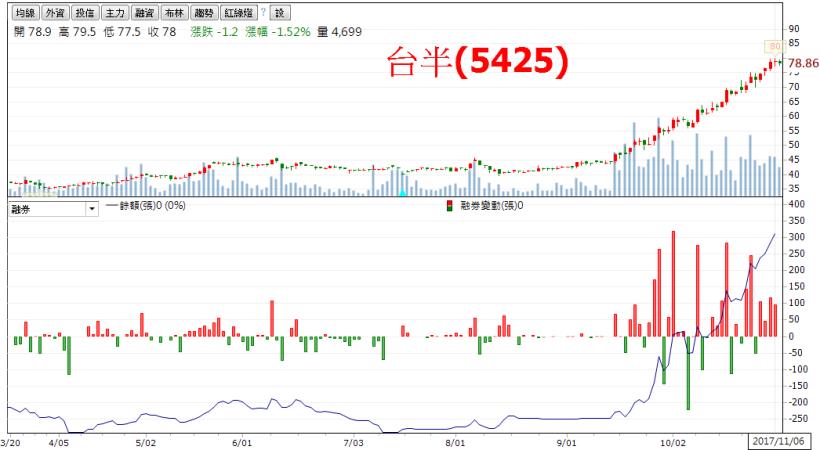820x450 pixels.
Task: Enable the 主力 main force button
Action: pyautogui.click(x=115, y=13)
